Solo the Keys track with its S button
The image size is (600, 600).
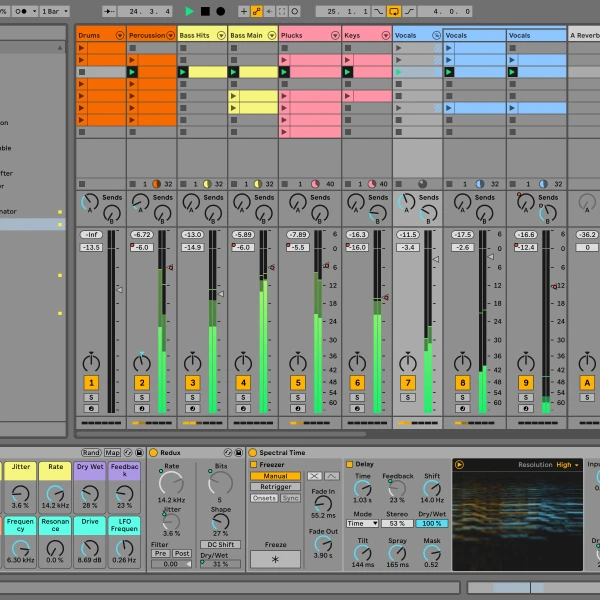click(x=356, y=397)
